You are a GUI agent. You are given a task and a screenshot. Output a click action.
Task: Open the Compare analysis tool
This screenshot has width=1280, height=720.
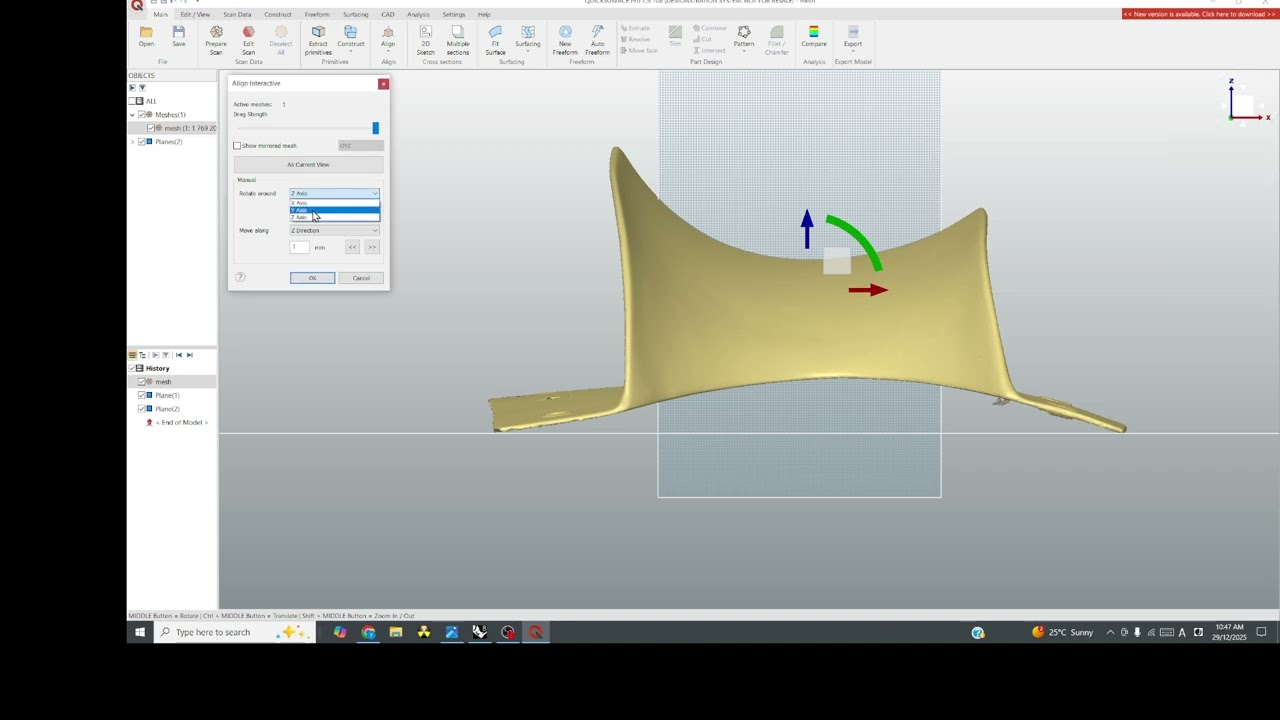[x=814, y=37]
